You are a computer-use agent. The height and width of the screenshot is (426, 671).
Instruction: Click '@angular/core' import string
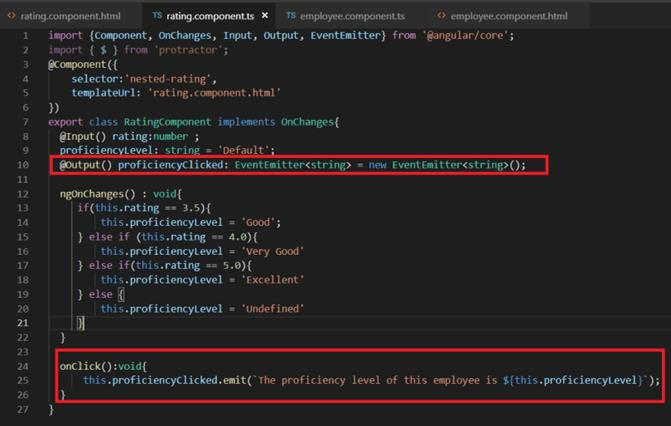tap(466, 36)
